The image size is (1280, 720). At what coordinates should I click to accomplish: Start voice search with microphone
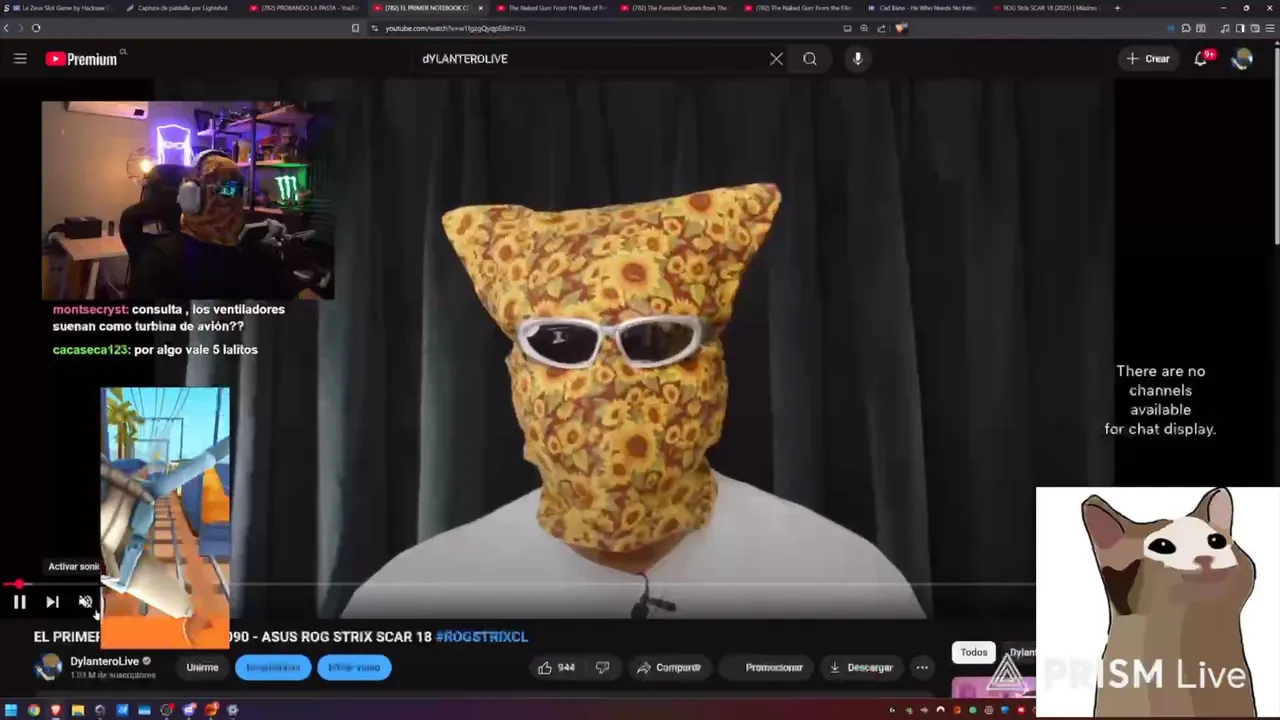[x=857, y=59]
